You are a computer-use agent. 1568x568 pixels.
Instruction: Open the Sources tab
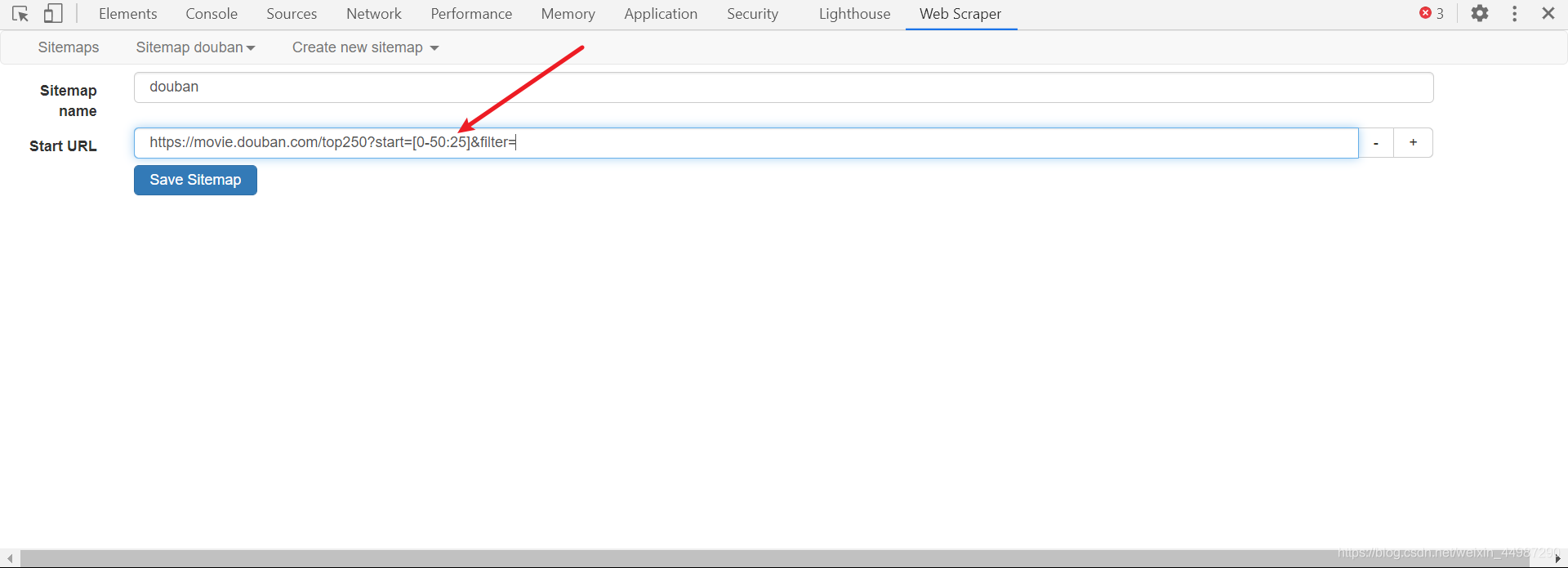[x=292, y=14]
